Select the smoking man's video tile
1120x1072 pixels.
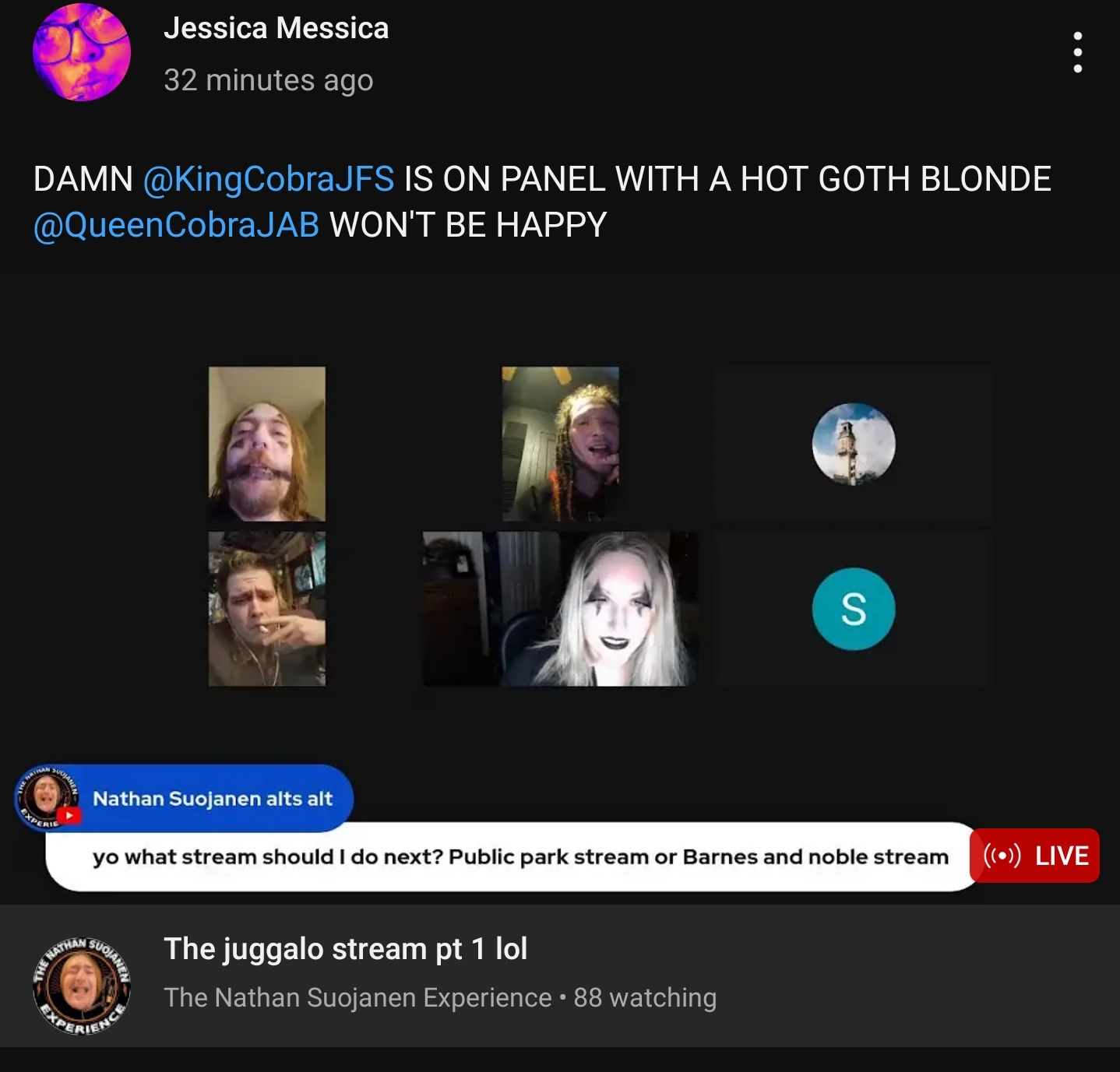point(267,609)
